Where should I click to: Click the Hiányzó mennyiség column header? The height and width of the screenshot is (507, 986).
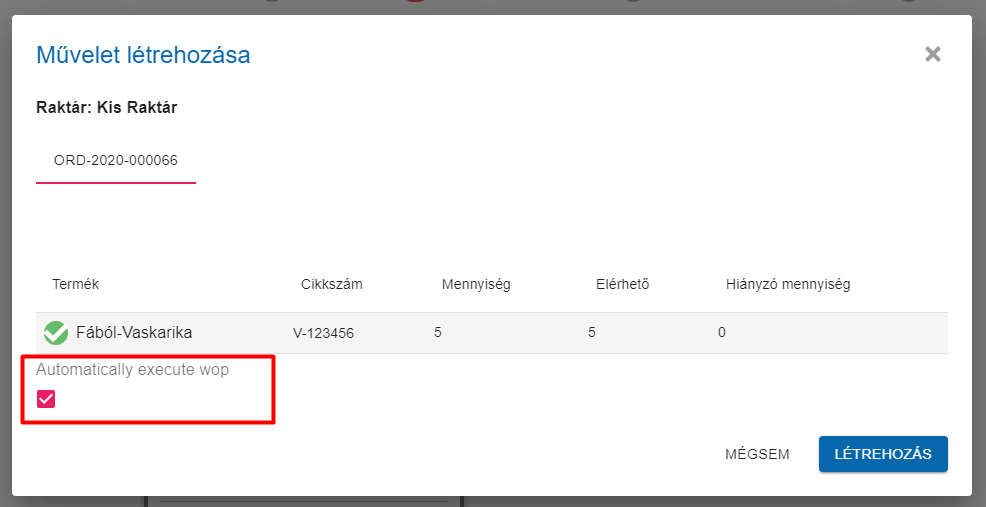(788, 284)
